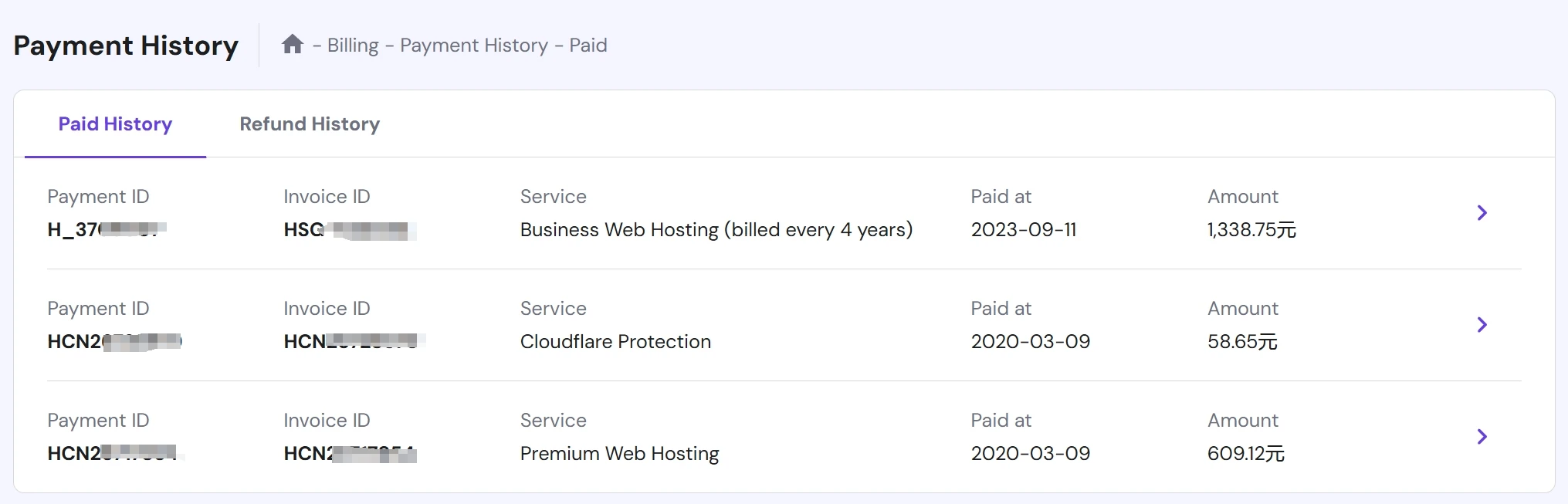This screenshot has width=1568, height=504.
Task: Select the 2020-03-09 date in Premium Hosting row
Action: [x=1030, y=454]
